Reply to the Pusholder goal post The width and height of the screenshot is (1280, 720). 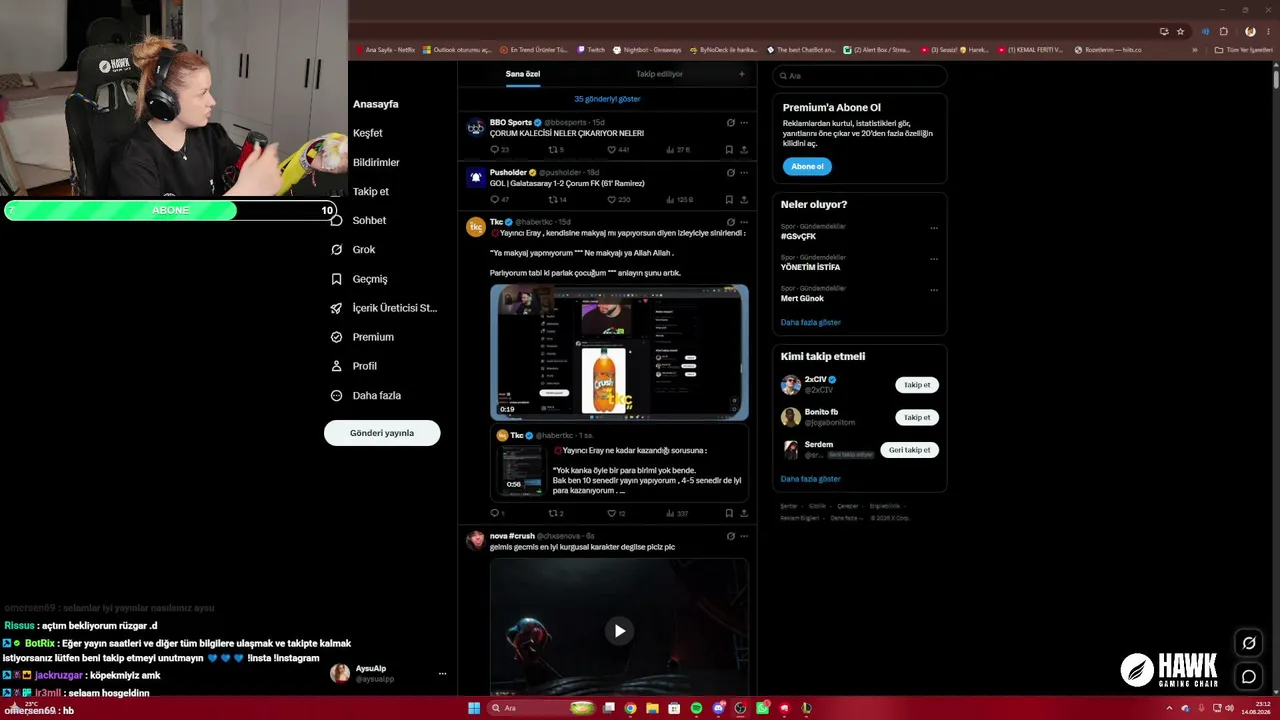[x=494, y=200]
